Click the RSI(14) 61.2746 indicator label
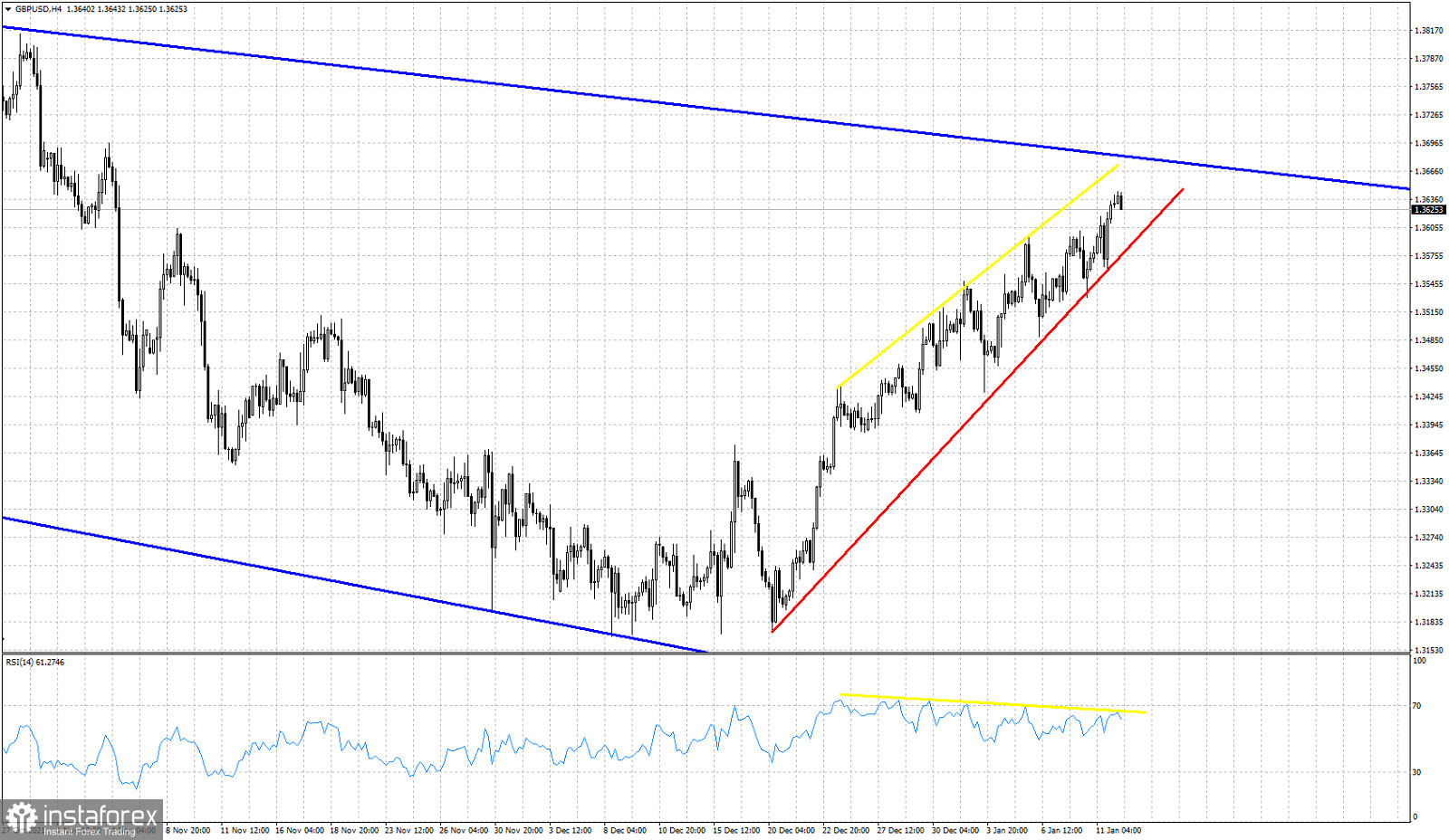This screenshot has width=1449, height=840. pos(35,662)
